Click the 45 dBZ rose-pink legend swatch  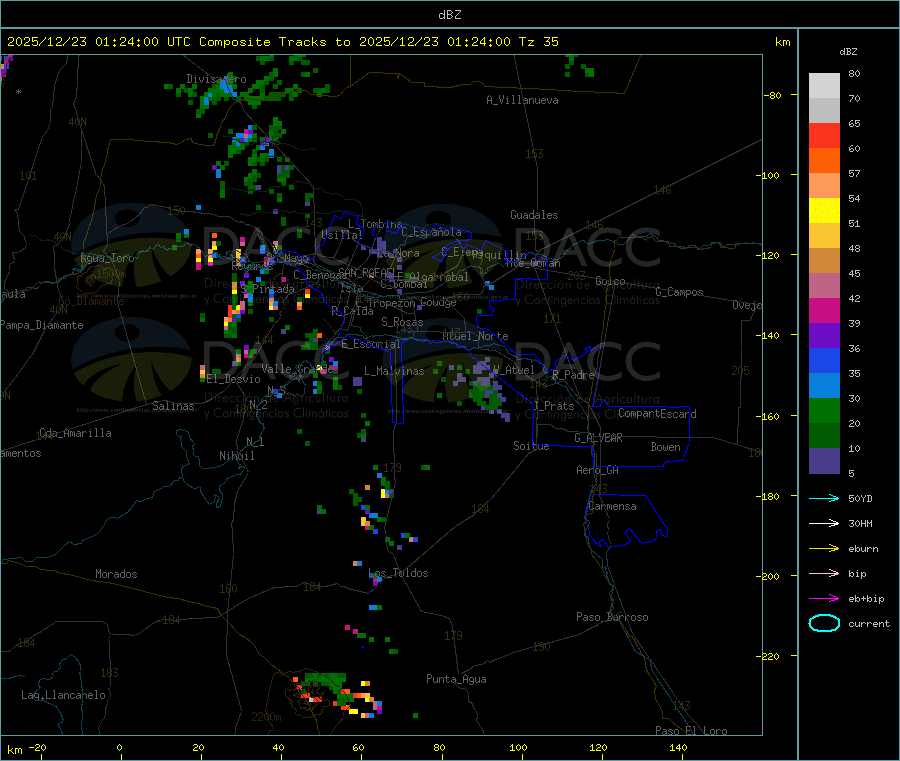(824, 286)
